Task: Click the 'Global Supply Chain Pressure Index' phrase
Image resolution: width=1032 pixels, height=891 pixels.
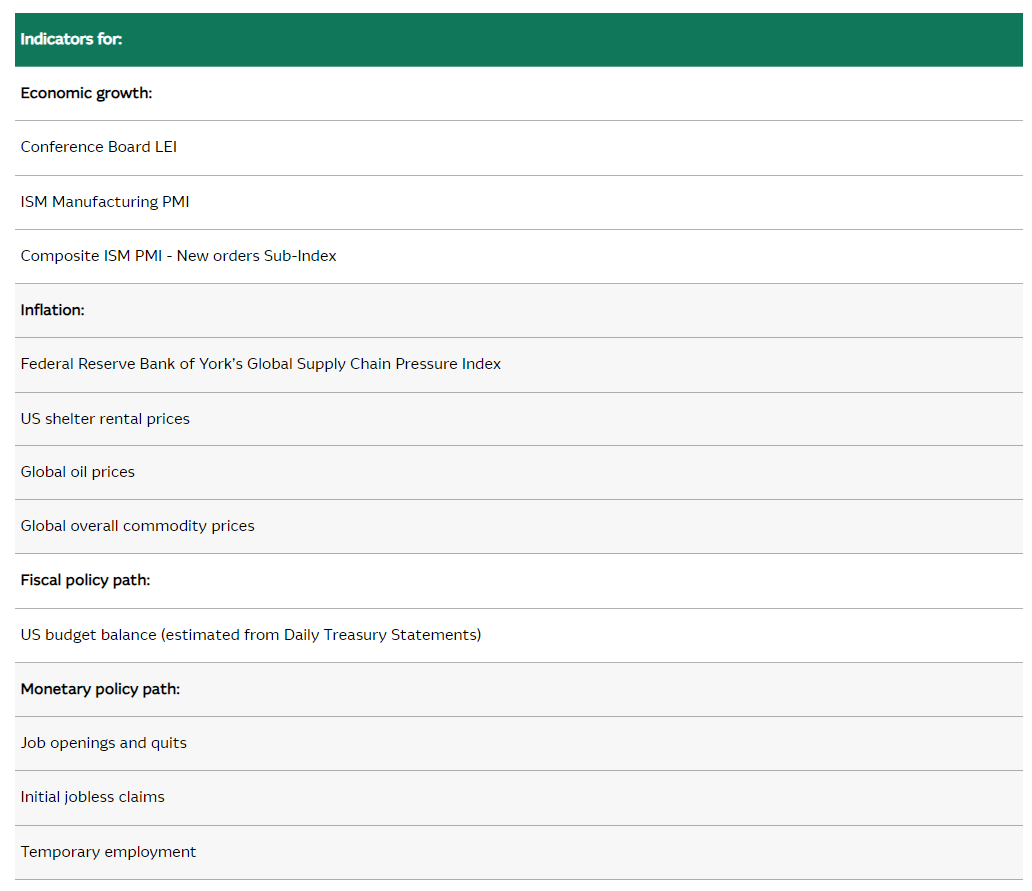Action: 374,364
